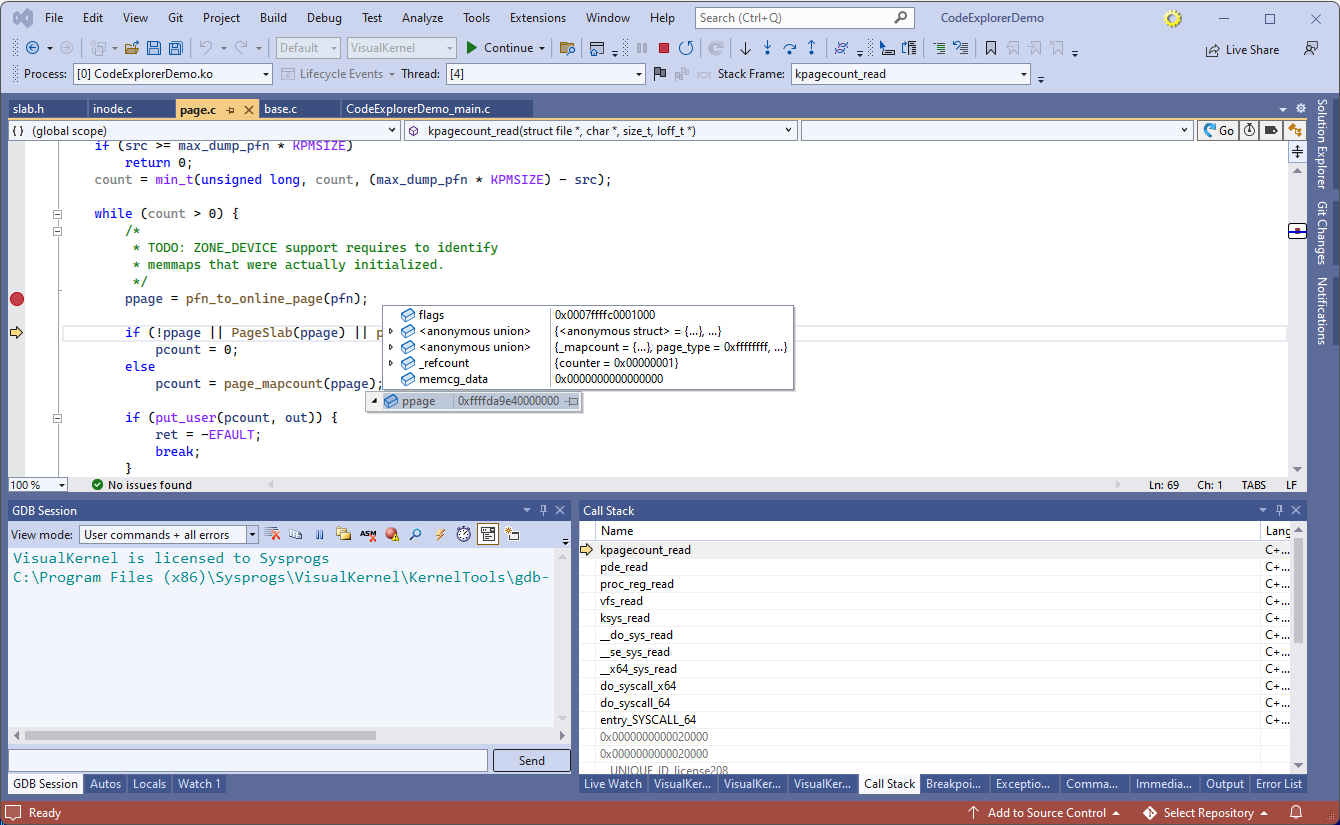Open the global scope dropdown
Image resolution: width=1340 pixels, height=825 pixels.
click(x=205, y=130)
